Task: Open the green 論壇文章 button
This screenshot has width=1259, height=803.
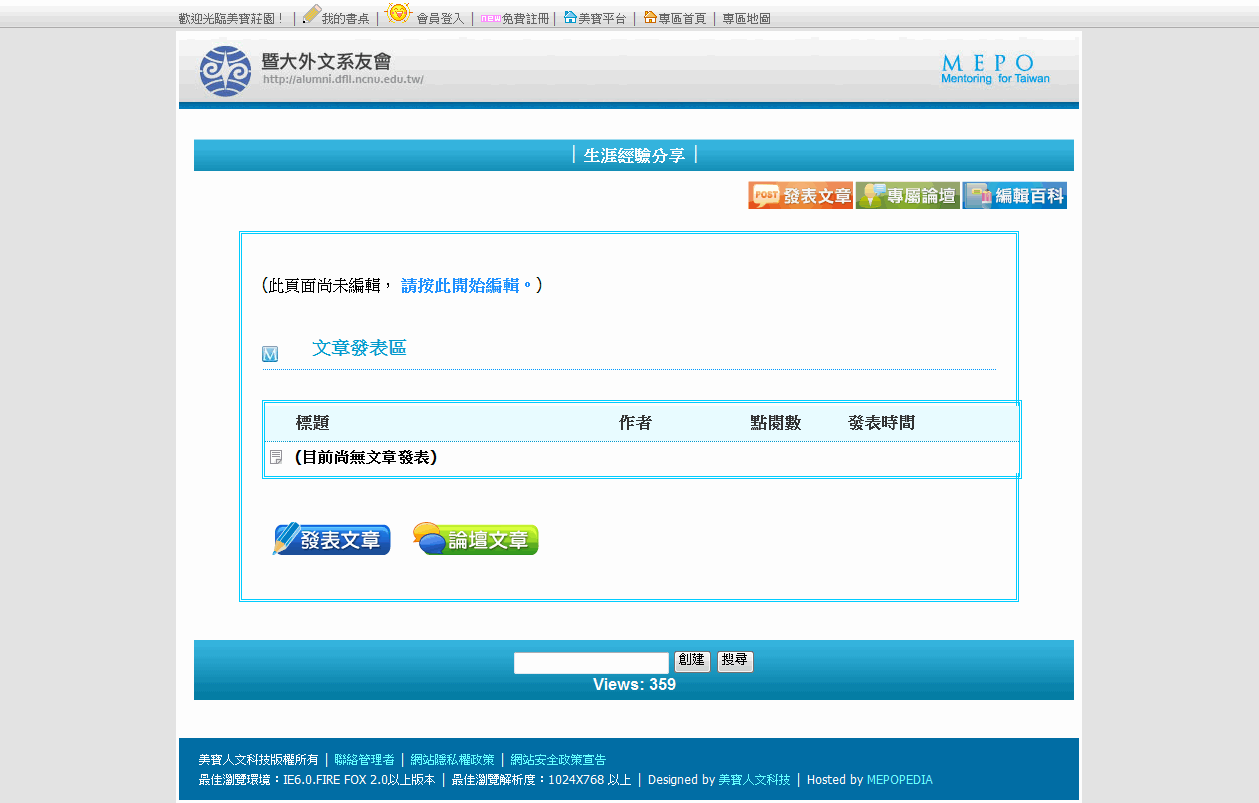Action: pyautogui.click(x=476, y=539)
